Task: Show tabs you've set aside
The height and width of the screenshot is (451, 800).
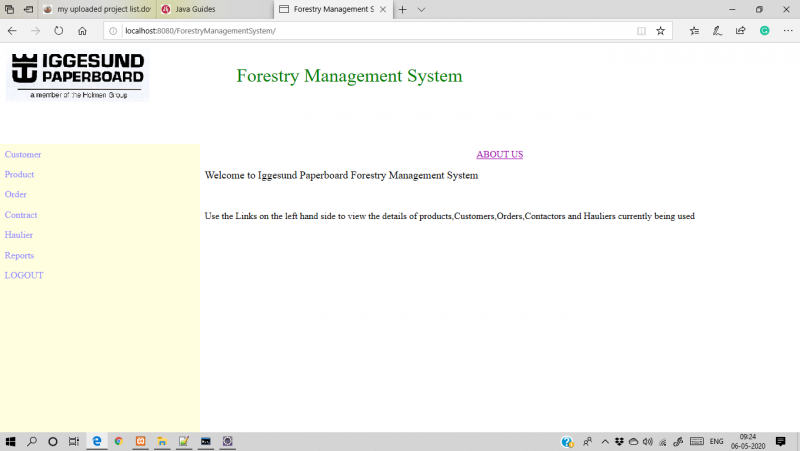Action: click(x=9, y=9)
